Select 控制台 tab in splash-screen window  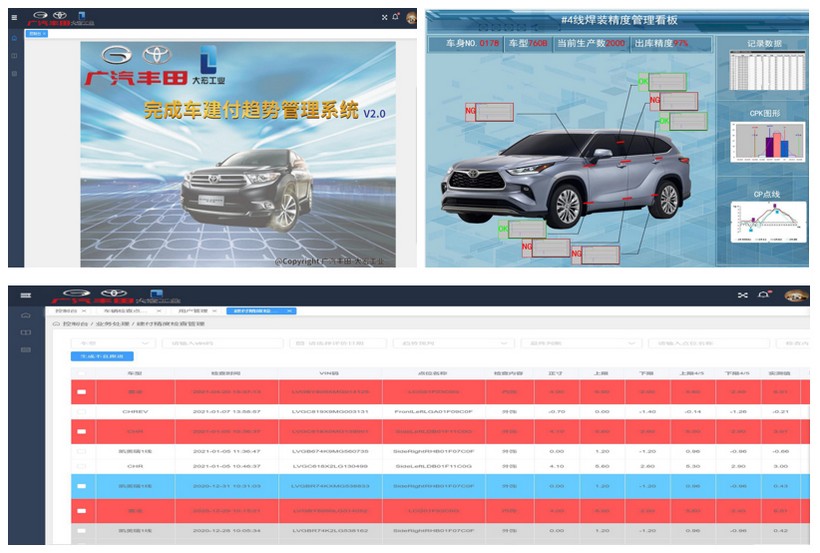(x=35, y=33)
